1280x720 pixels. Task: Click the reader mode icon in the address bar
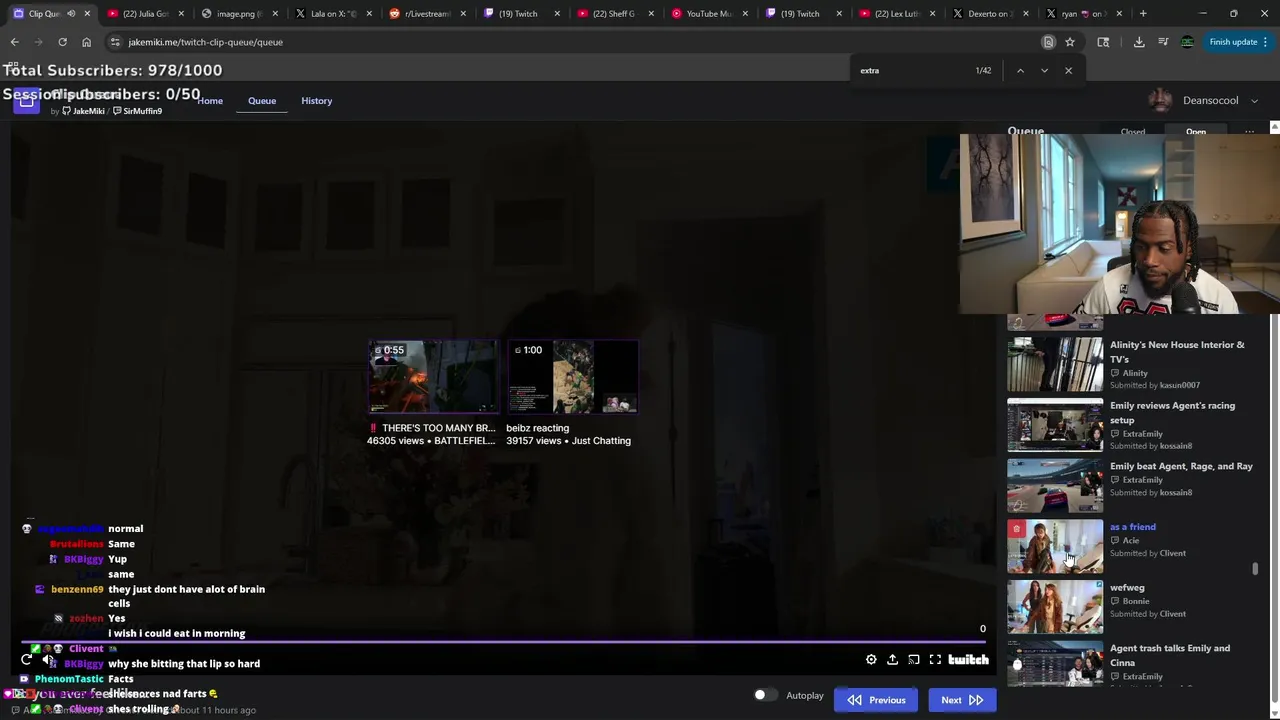1048,42
